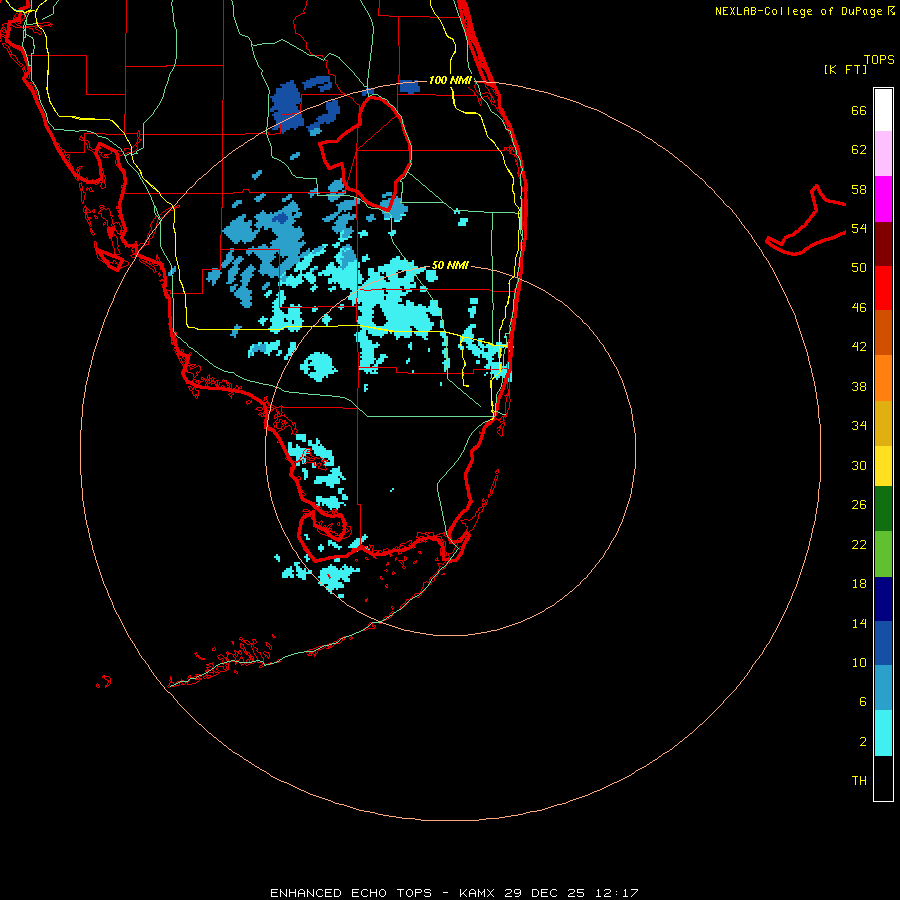Screen dimensions: 900x900
Task: Click the 66 scale value
Action: pos(859,110)
